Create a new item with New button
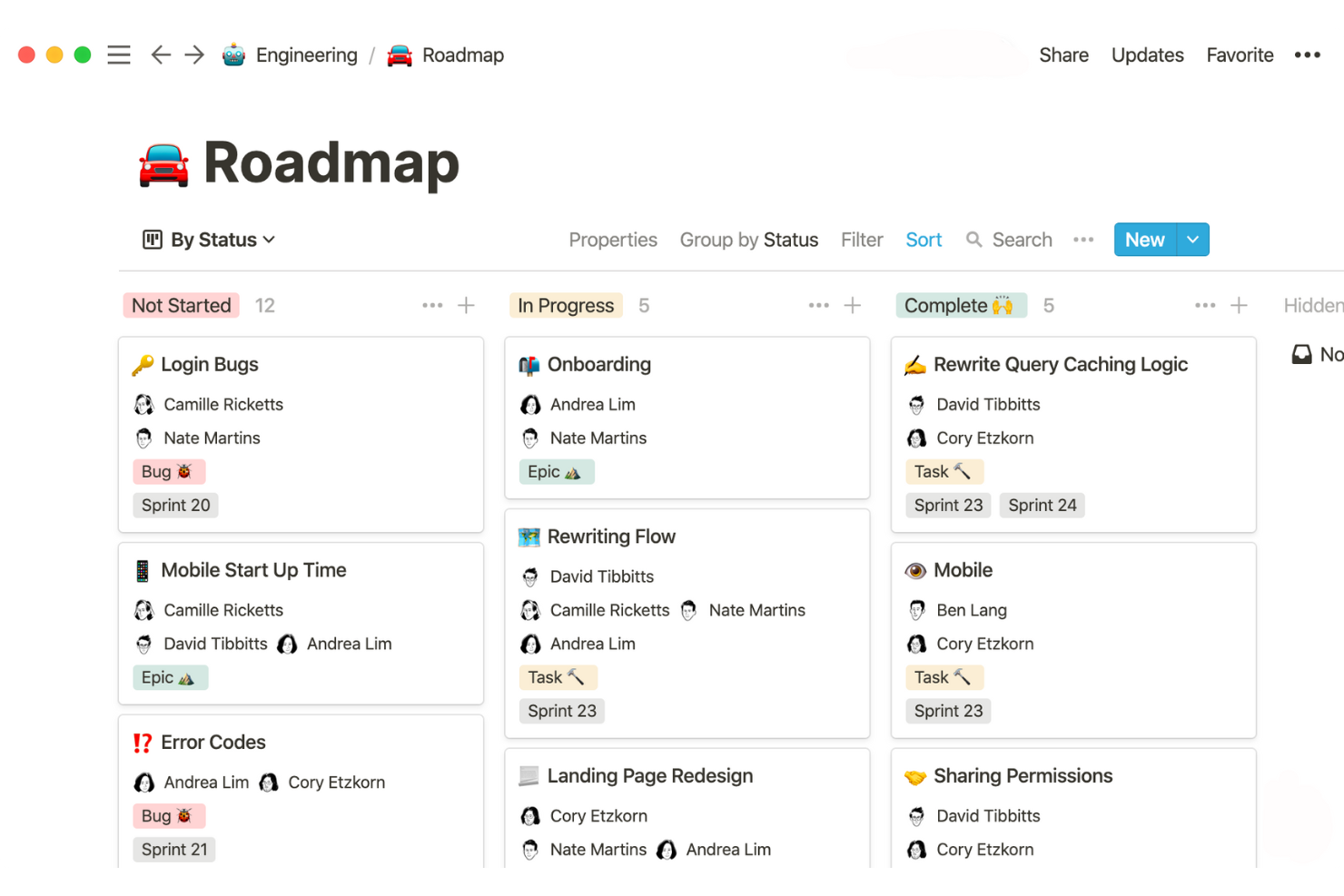1344x896 pixels. [1144, 240]
